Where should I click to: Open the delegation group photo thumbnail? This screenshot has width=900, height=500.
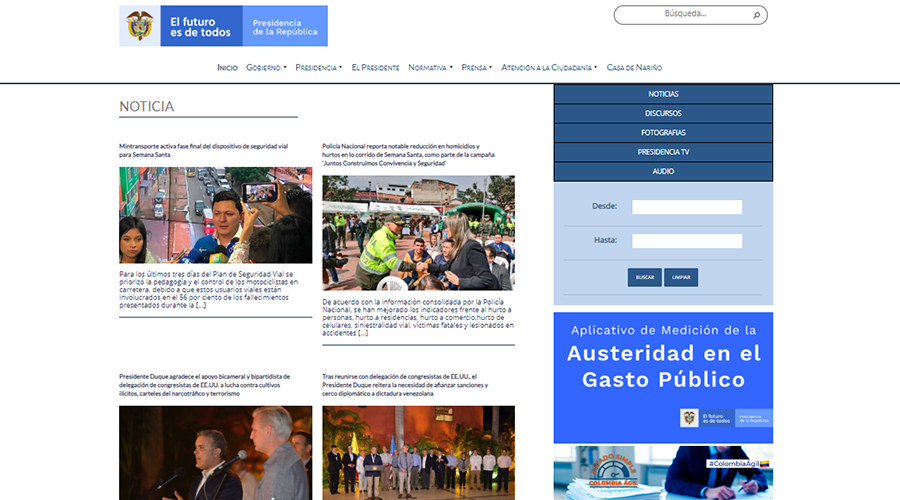(x=418, y=453)
